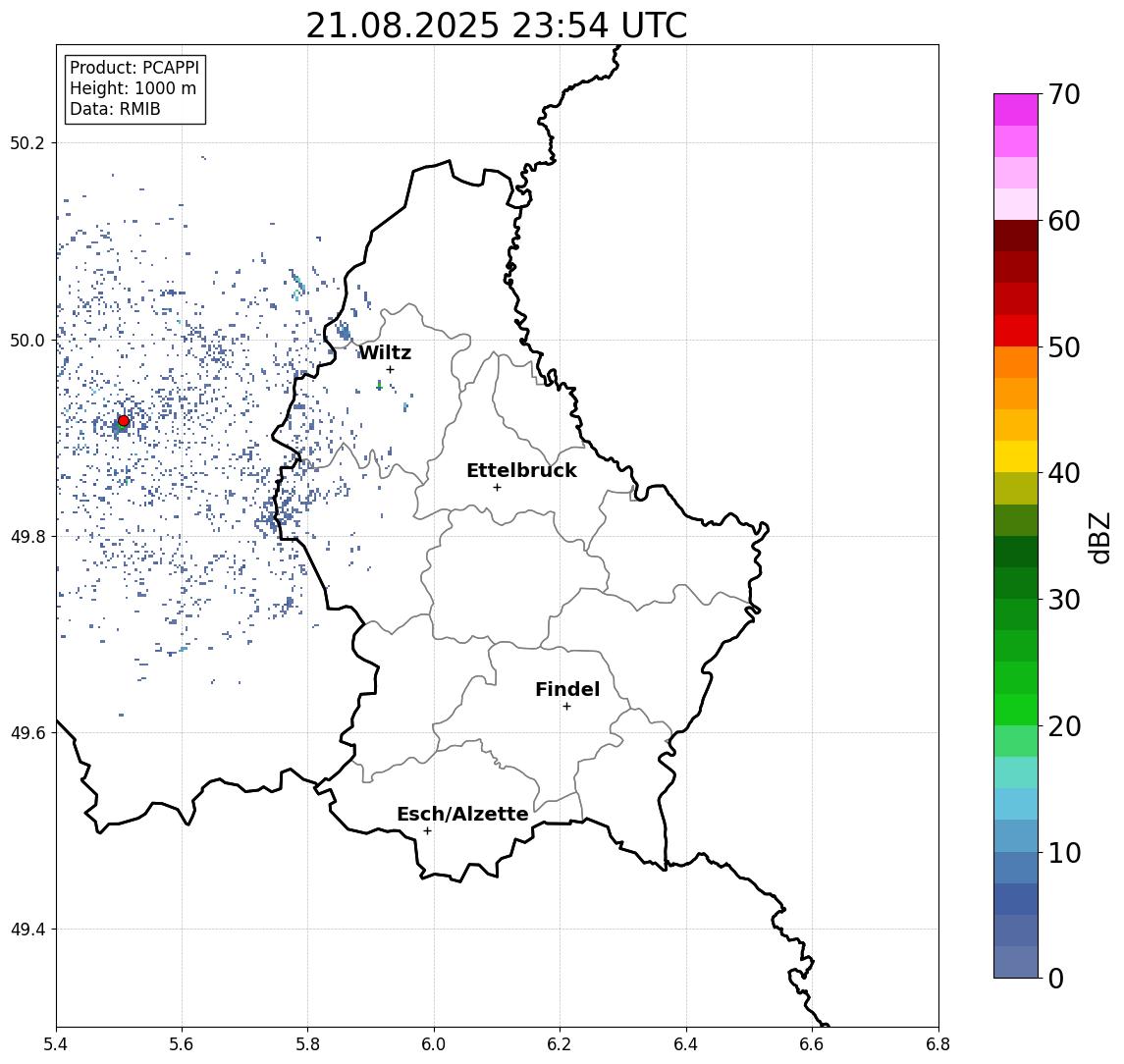Click the dark maroon colorbar swatch below 60
Screen dimensions: 1124x1064
[x=1016, y=236]
